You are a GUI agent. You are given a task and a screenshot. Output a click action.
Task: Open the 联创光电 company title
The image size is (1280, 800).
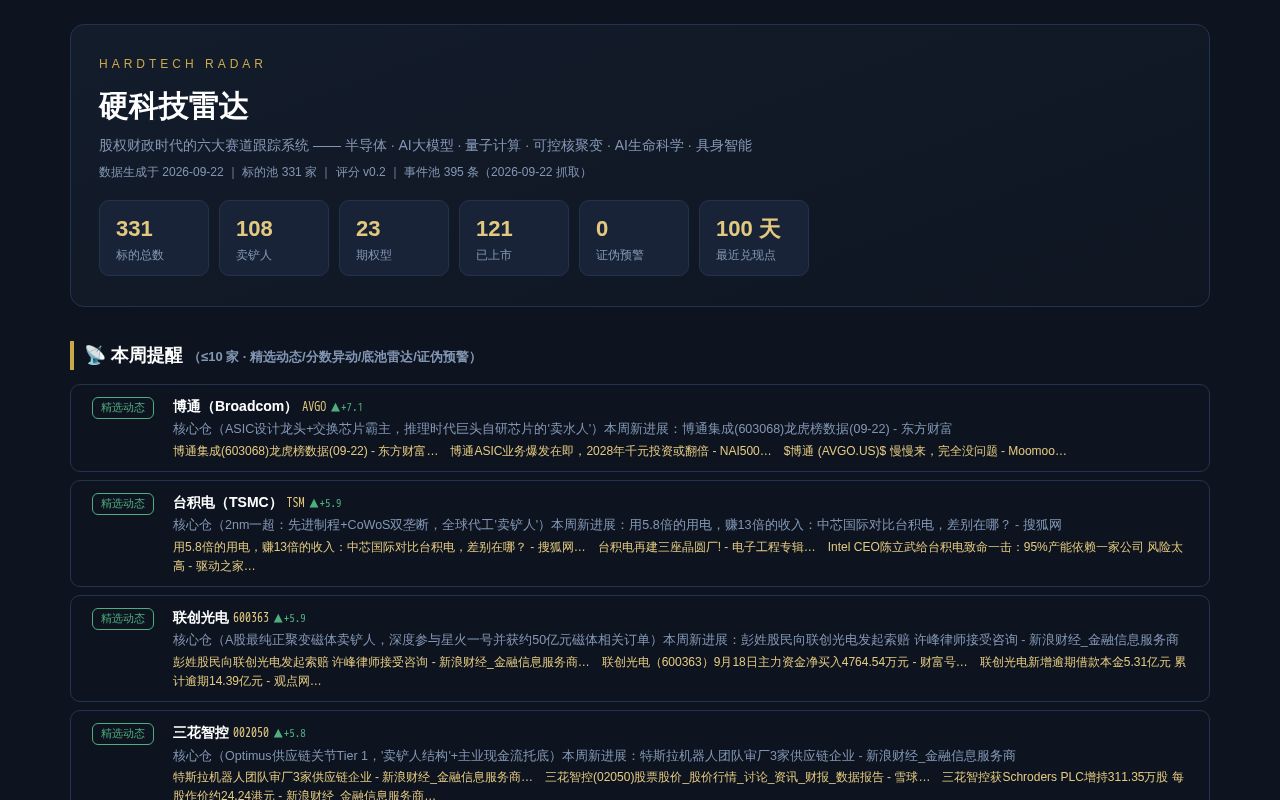201,618
